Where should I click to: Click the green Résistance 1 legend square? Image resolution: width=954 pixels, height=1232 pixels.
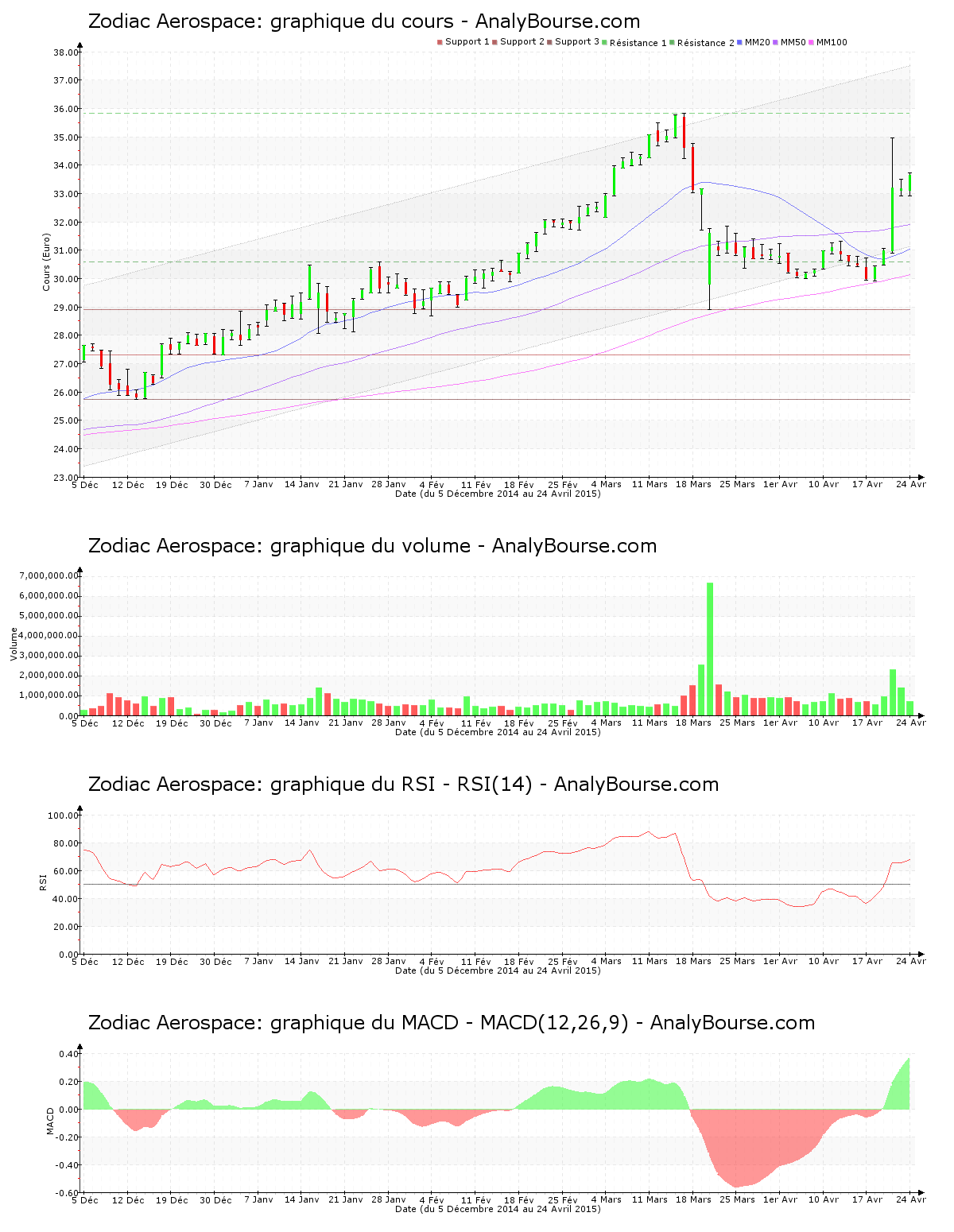(x=605, y=42)
